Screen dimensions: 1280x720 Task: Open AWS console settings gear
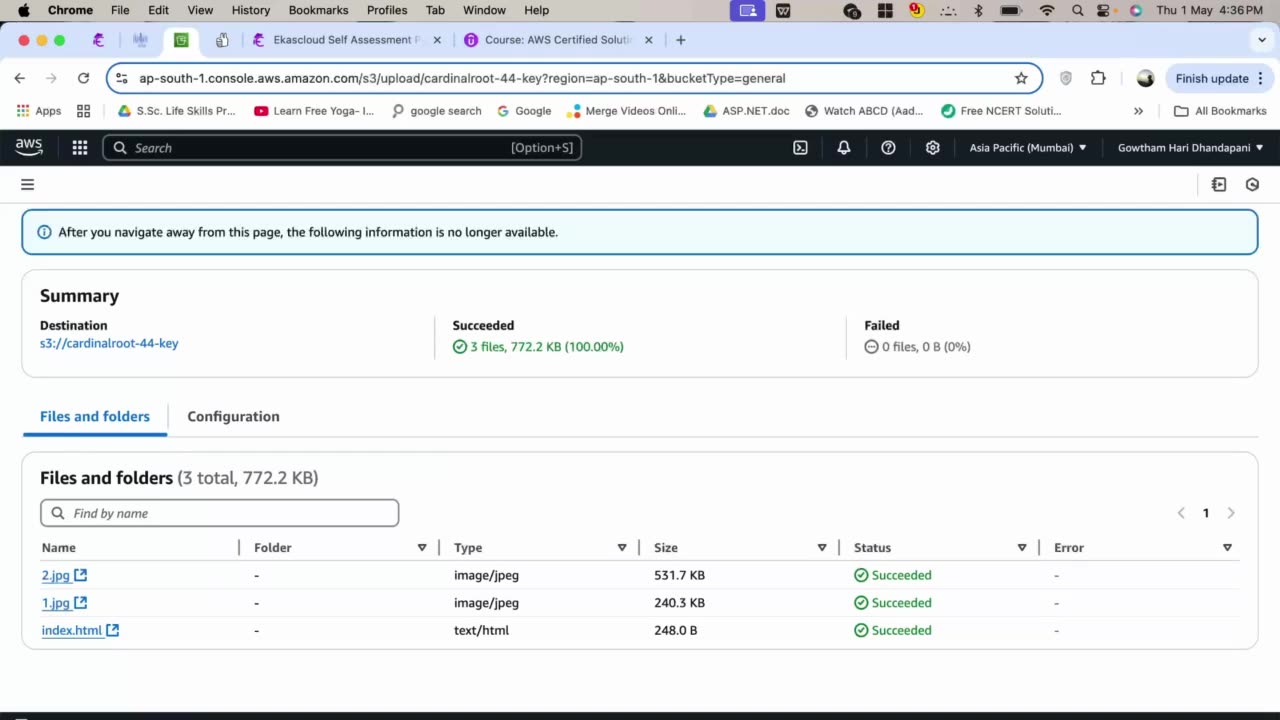coord(933,147)
